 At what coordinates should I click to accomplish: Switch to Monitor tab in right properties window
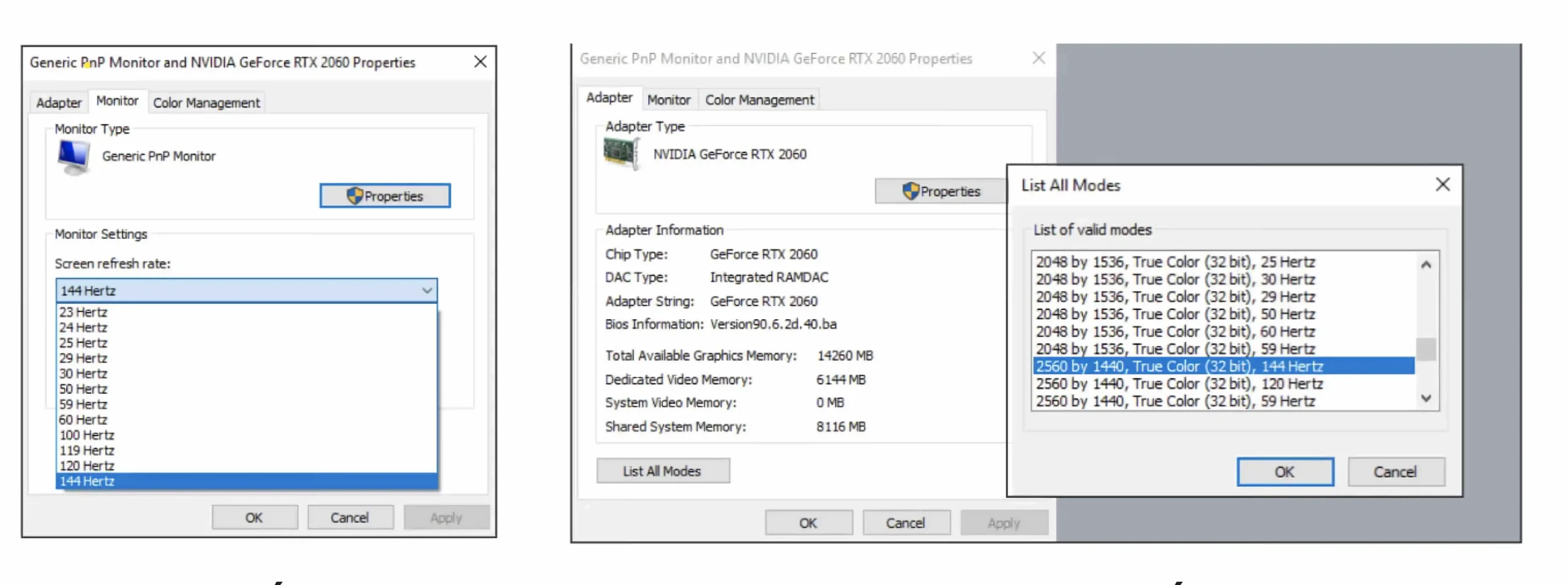tap(669, 100)
